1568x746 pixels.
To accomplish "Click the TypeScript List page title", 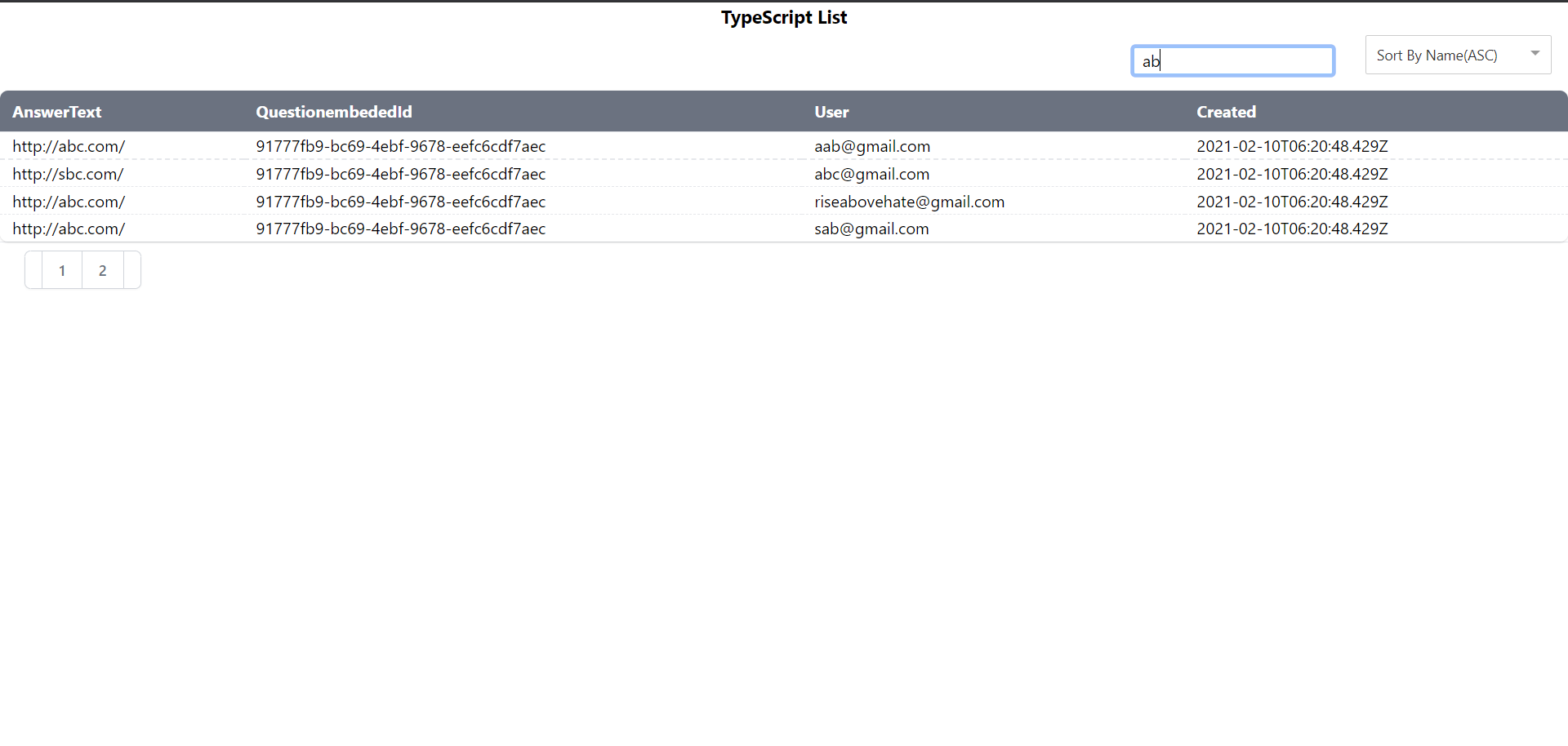I will point(783,17).
